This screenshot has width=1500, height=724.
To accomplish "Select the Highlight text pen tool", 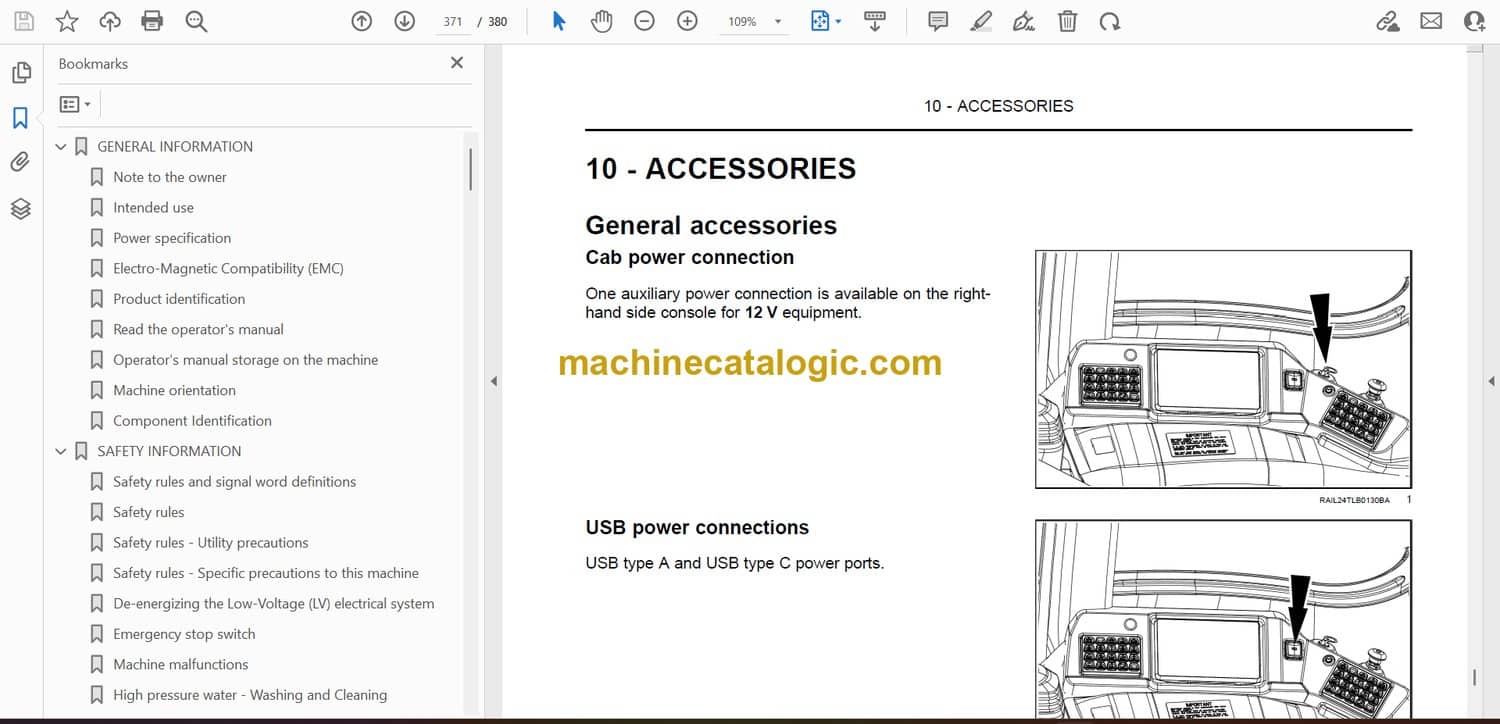I will (981, 21).
